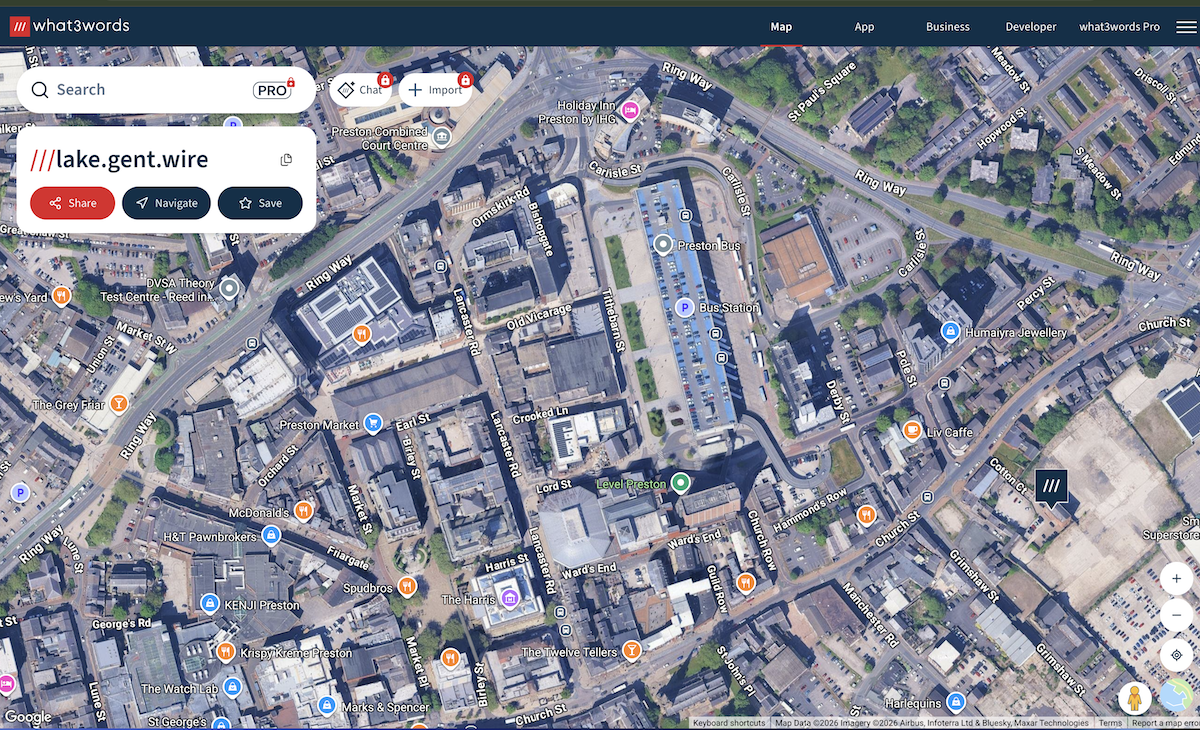
Task: Select the Street View pegman icon
Action: click(1133, 697)
